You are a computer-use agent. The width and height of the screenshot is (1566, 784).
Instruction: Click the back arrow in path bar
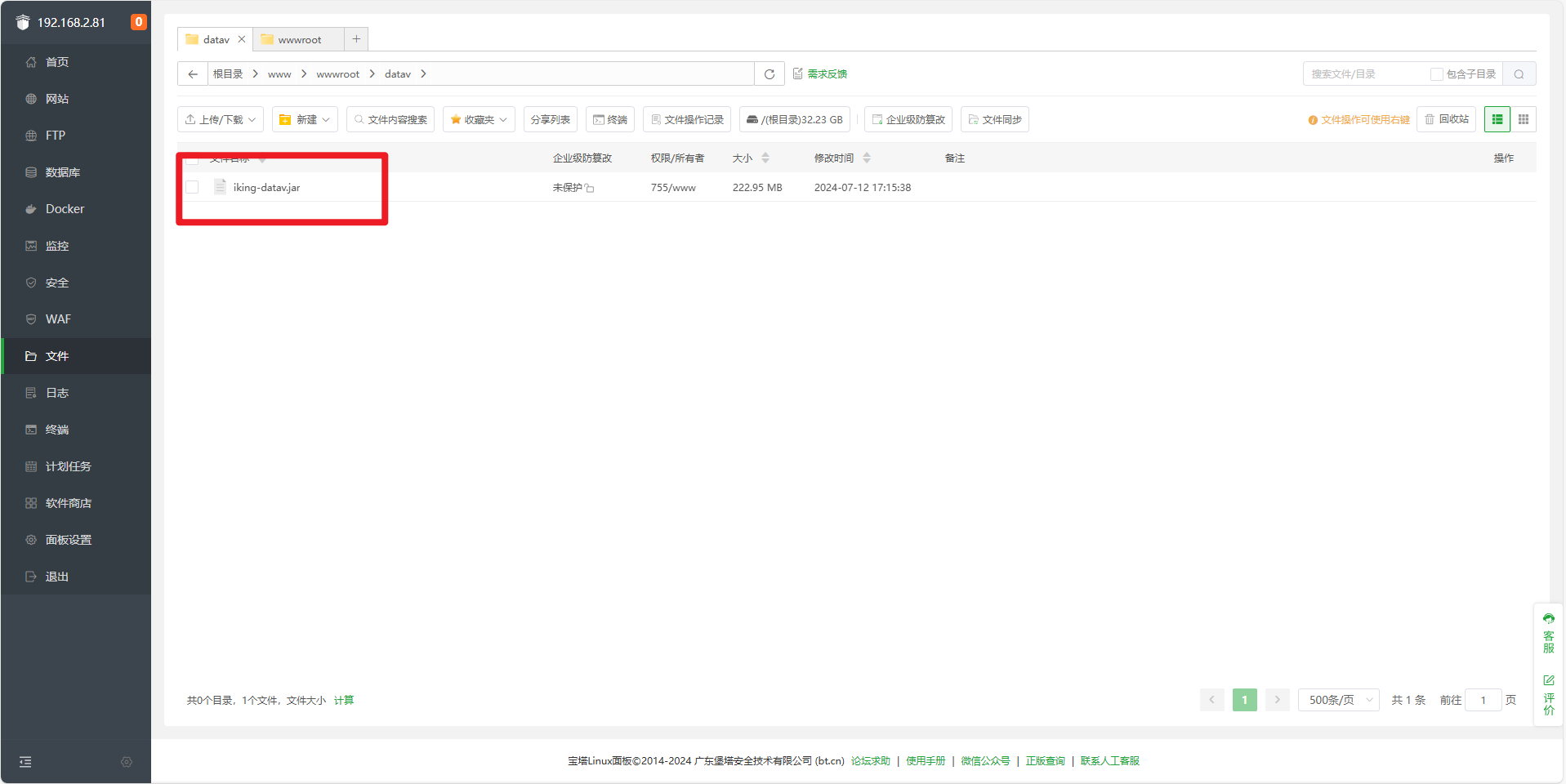tap(193, 73)
